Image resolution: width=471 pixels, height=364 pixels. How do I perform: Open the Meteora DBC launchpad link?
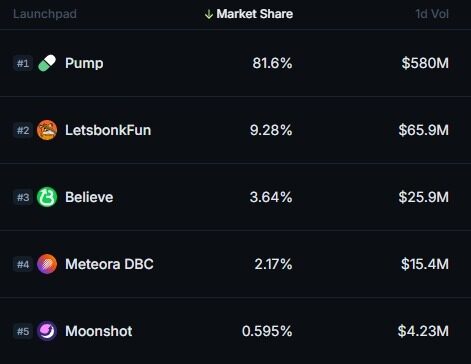pyautogui.click(x=109, y=264)
